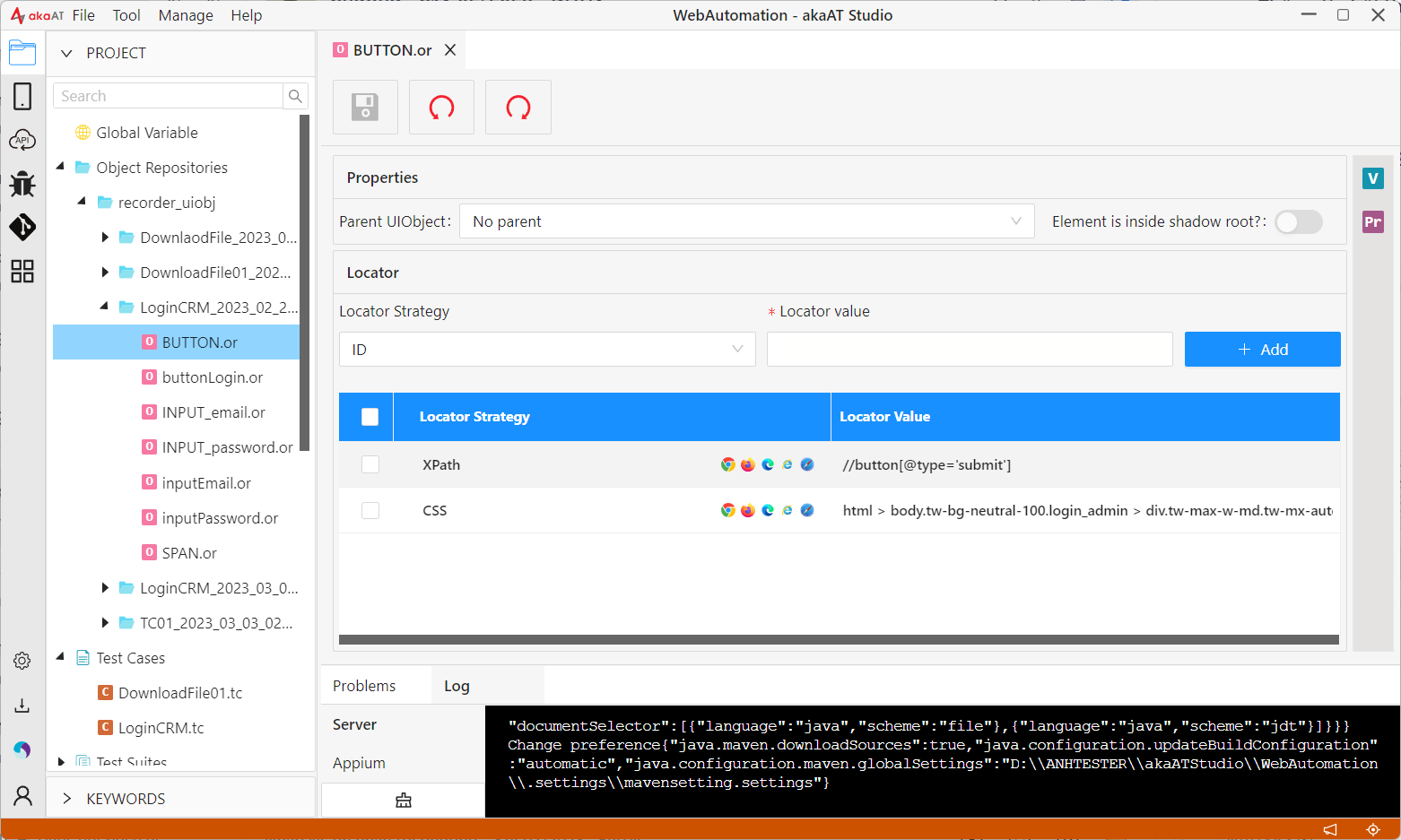Open the settings gear sidebar icon
The width and height of the screenshot is (1401, 840).
pyautogui.click(x=22, y=661)
